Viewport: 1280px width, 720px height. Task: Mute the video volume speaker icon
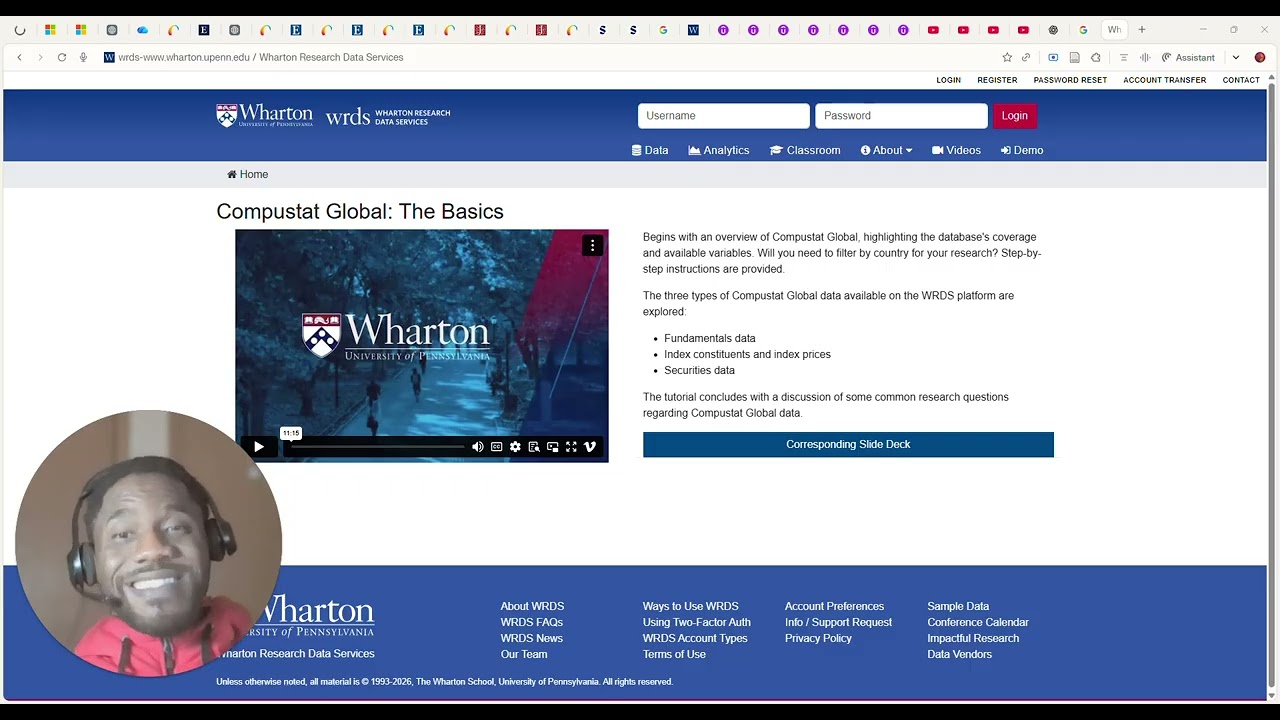pyautogui.click(x=477, y=447)
